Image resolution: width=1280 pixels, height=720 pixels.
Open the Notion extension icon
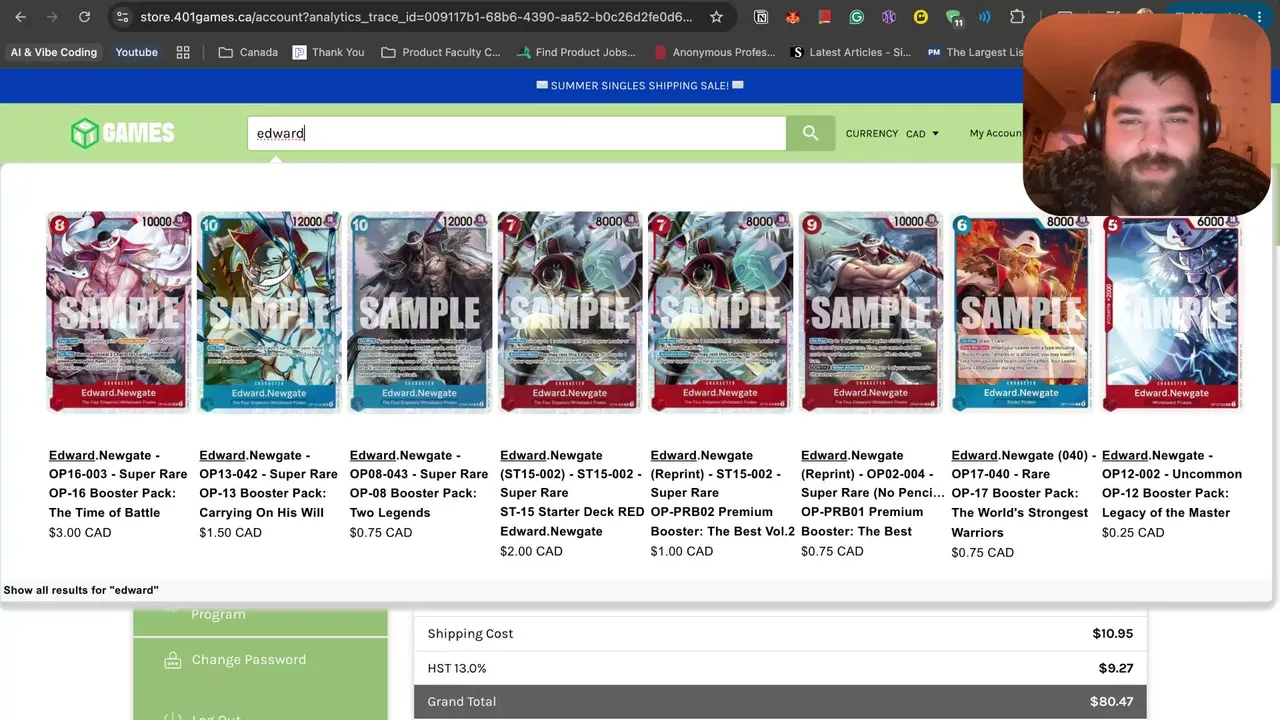761,17
